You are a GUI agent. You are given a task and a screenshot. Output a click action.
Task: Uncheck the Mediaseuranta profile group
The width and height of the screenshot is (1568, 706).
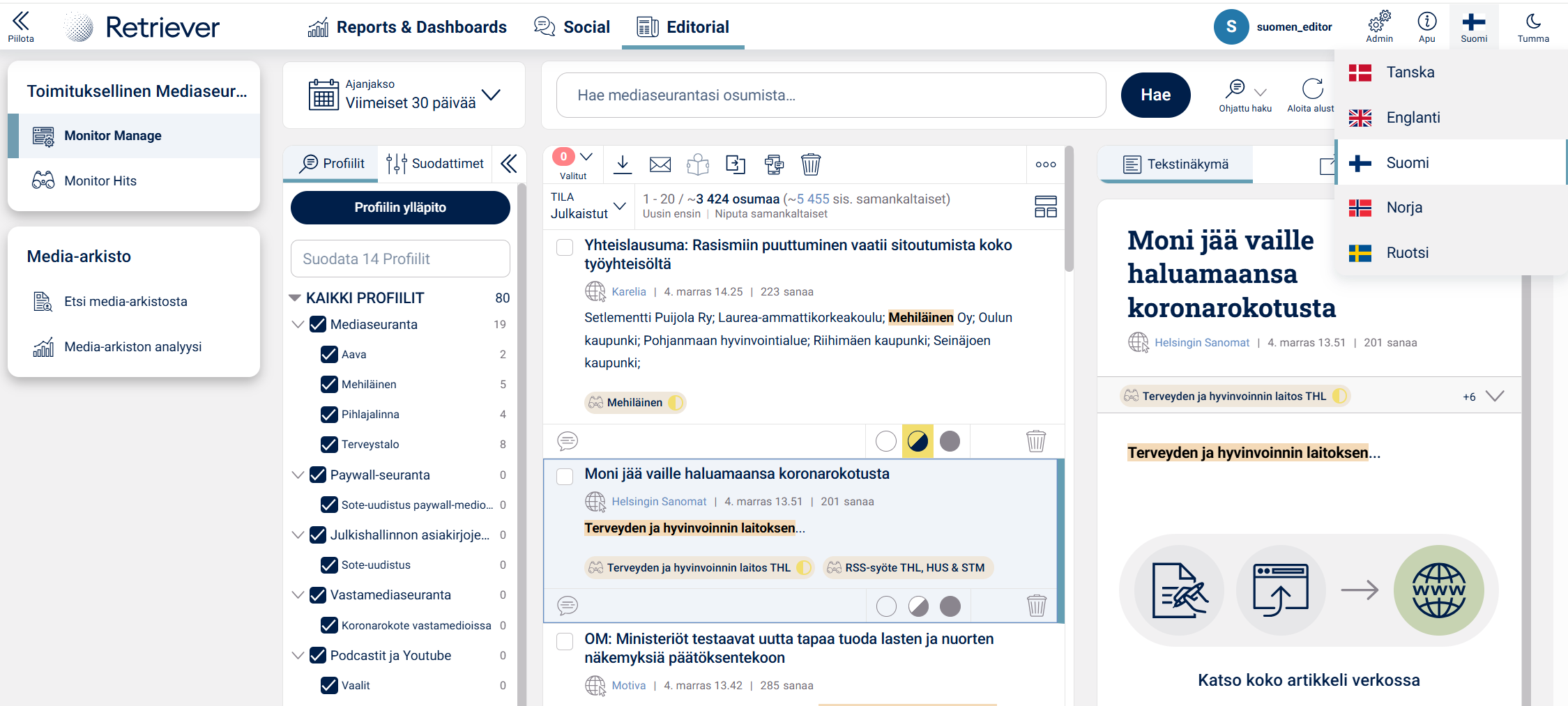point(318,324)
